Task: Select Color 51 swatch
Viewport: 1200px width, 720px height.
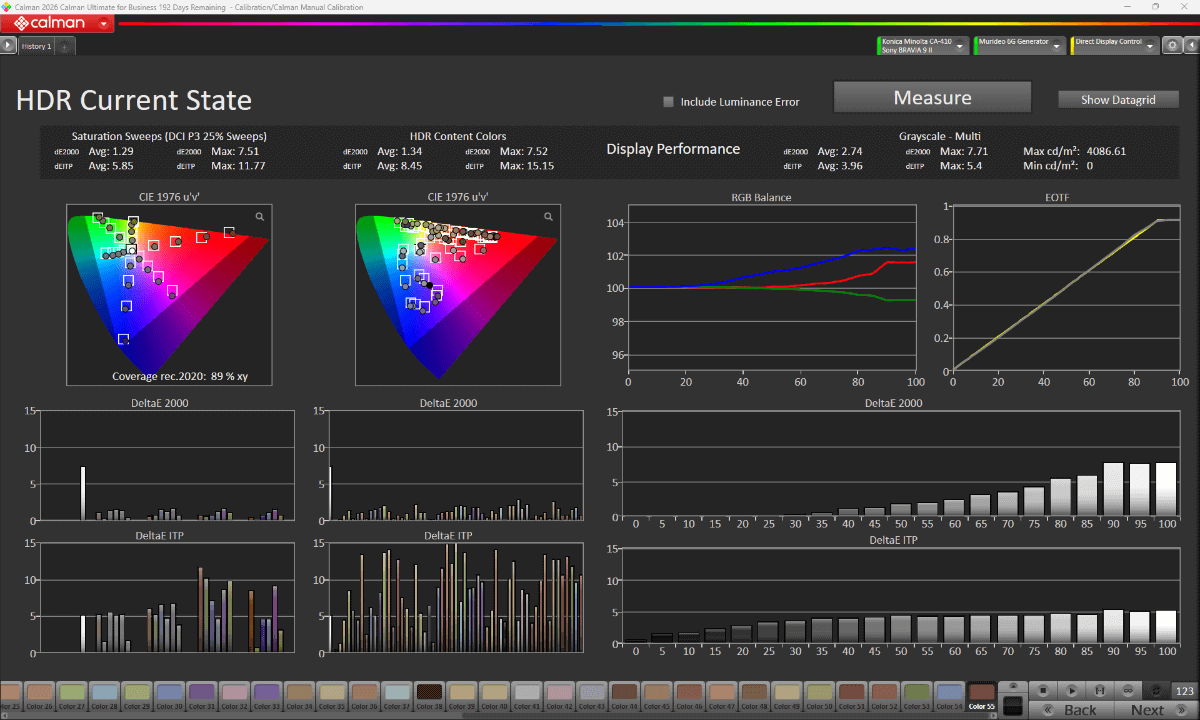Action: pos(852,695)
